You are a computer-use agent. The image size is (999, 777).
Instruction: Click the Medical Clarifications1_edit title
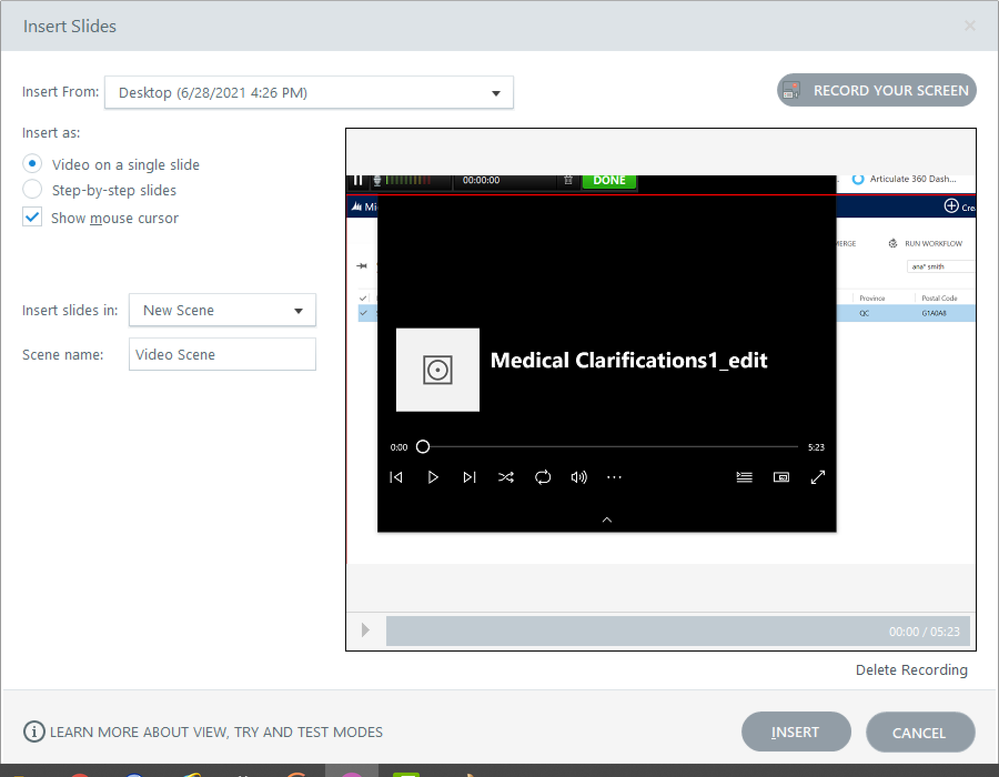click(x=629, y=360)
